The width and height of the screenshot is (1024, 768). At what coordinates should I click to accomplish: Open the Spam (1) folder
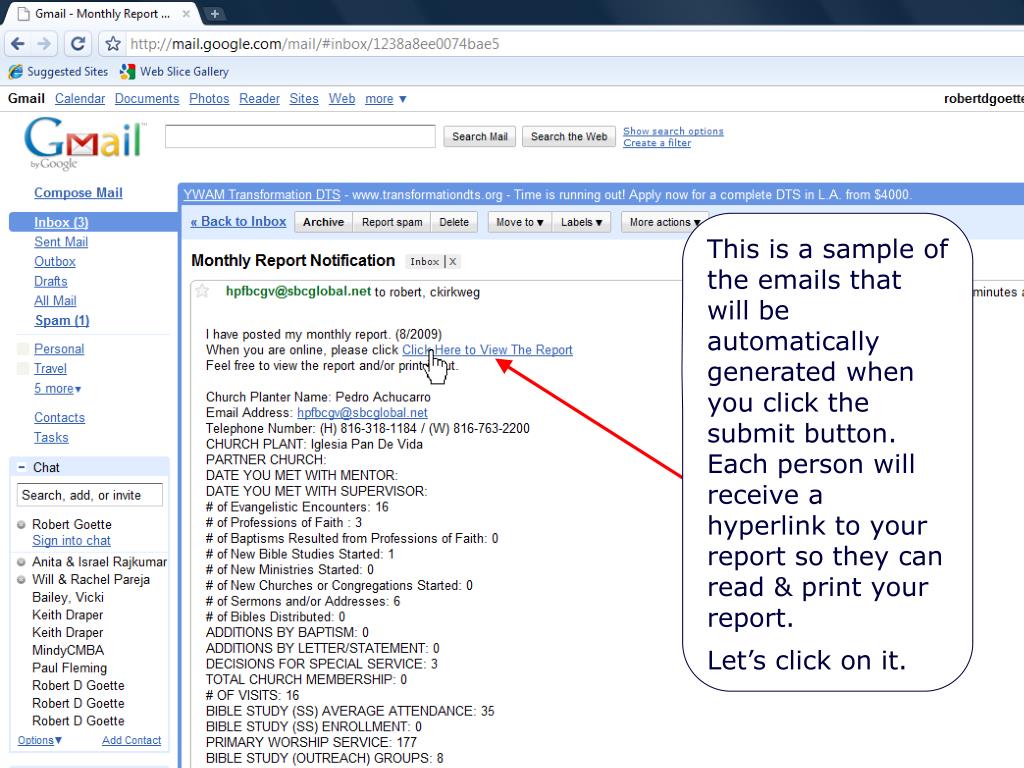tap(62, 321)
